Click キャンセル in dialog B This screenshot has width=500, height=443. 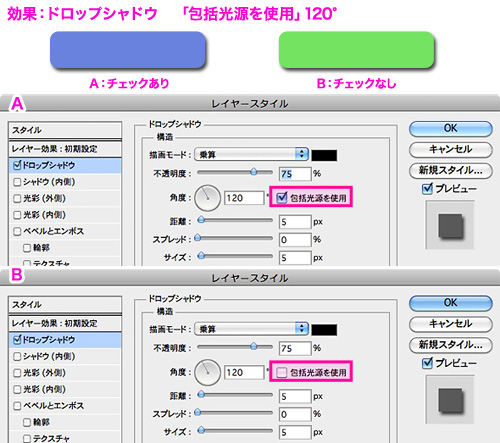point(451,324)
